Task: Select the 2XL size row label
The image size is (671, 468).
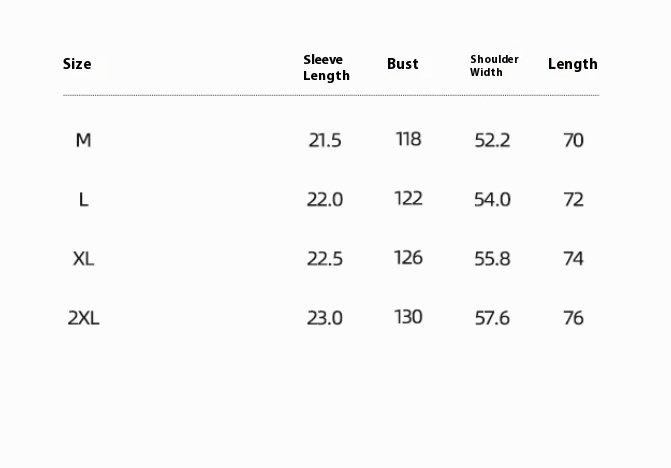Action: 83,318
